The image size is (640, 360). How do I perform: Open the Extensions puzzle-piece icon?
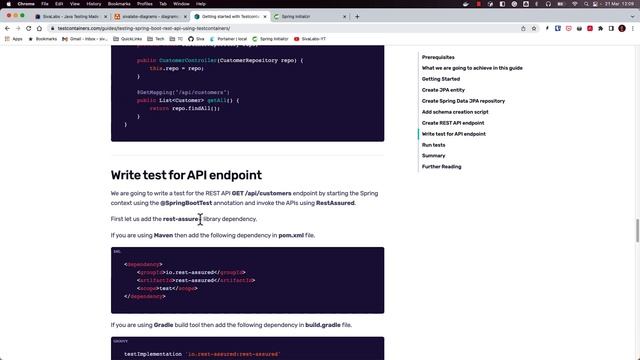click(x=600, y=29)
